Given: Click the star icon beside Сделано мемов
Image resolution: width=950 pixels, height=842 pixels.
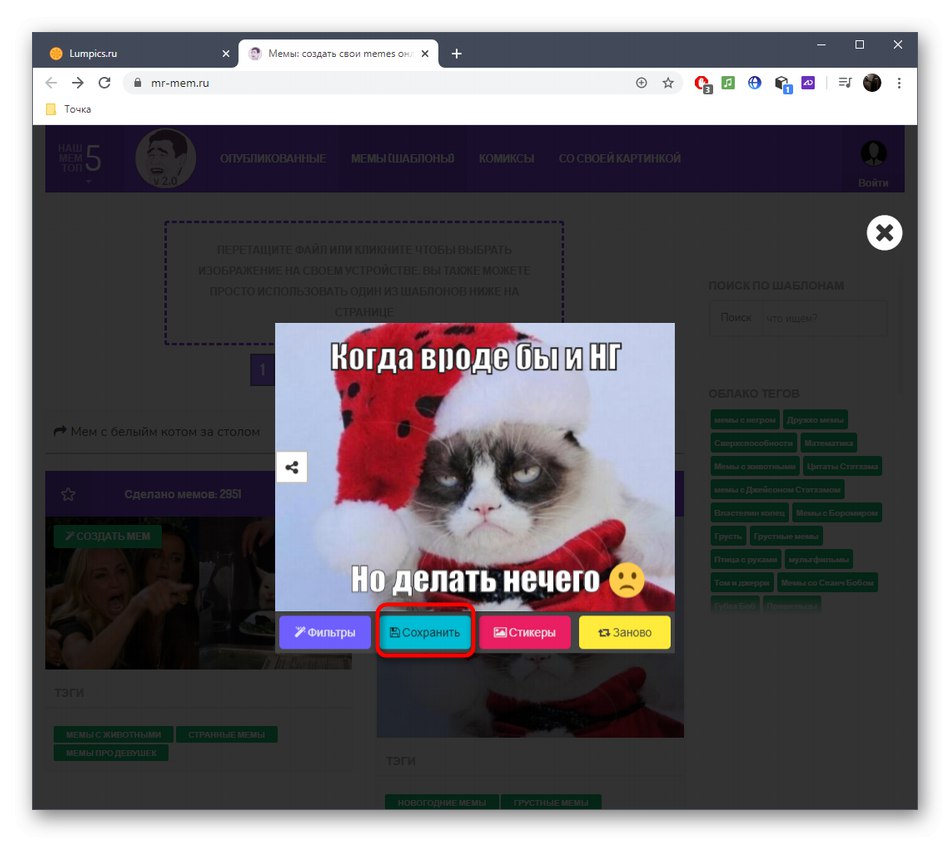Looking at the screenshot, I should click(68, 494).
